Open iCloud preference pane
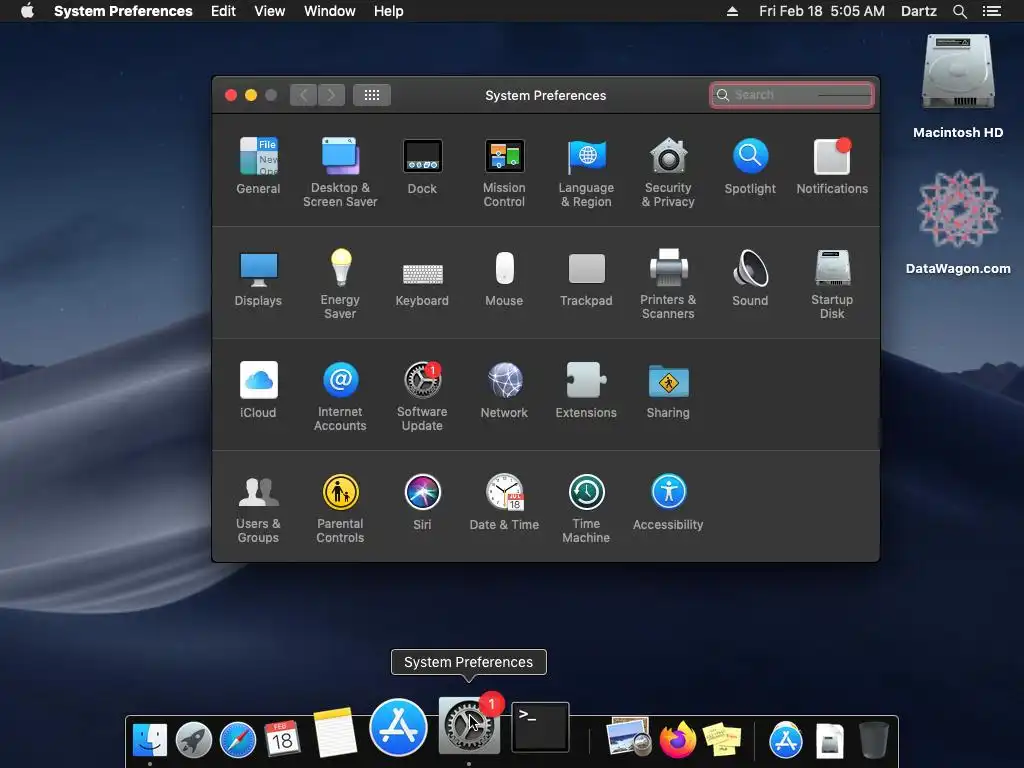Viewport: 1024px width, 768px height. (258, 390)
